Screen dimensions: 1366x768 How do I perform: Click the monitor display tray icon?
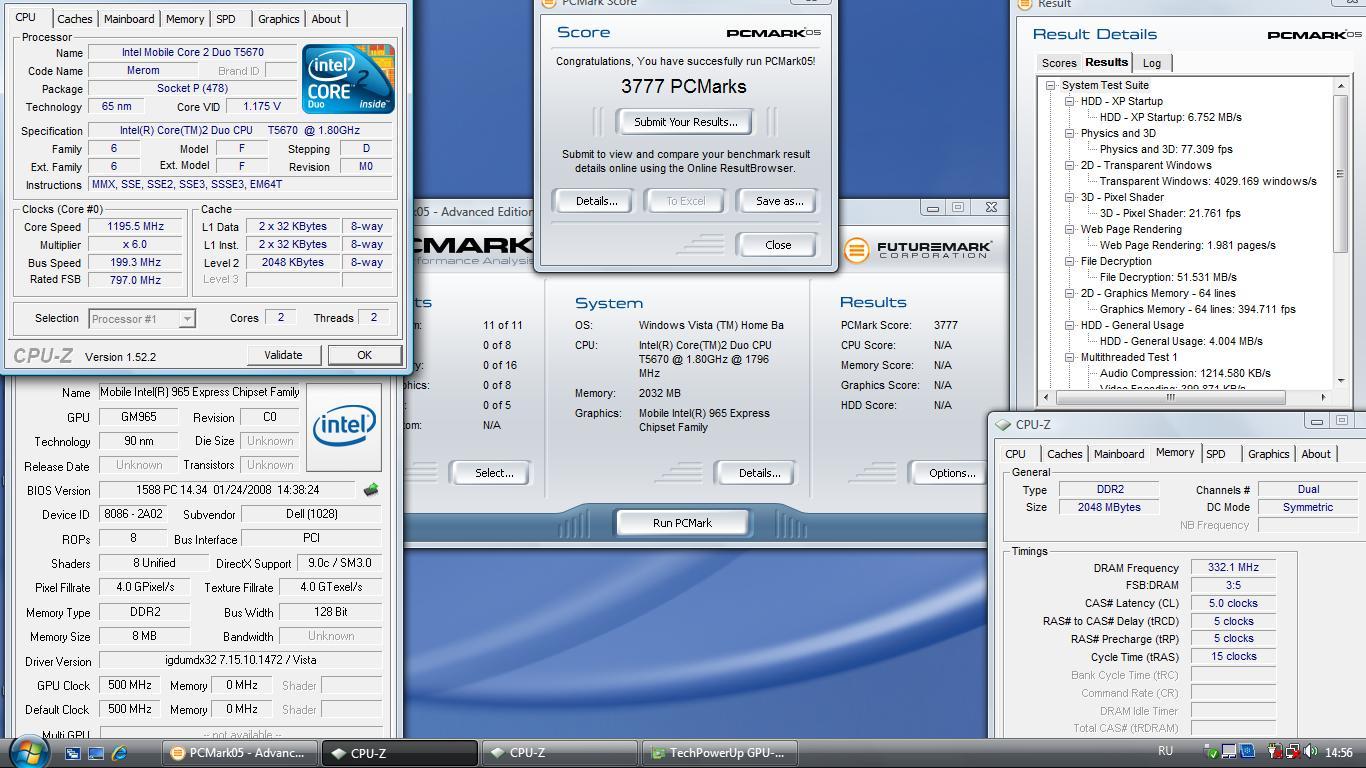pyautogui.click(x=1229, y=752)
